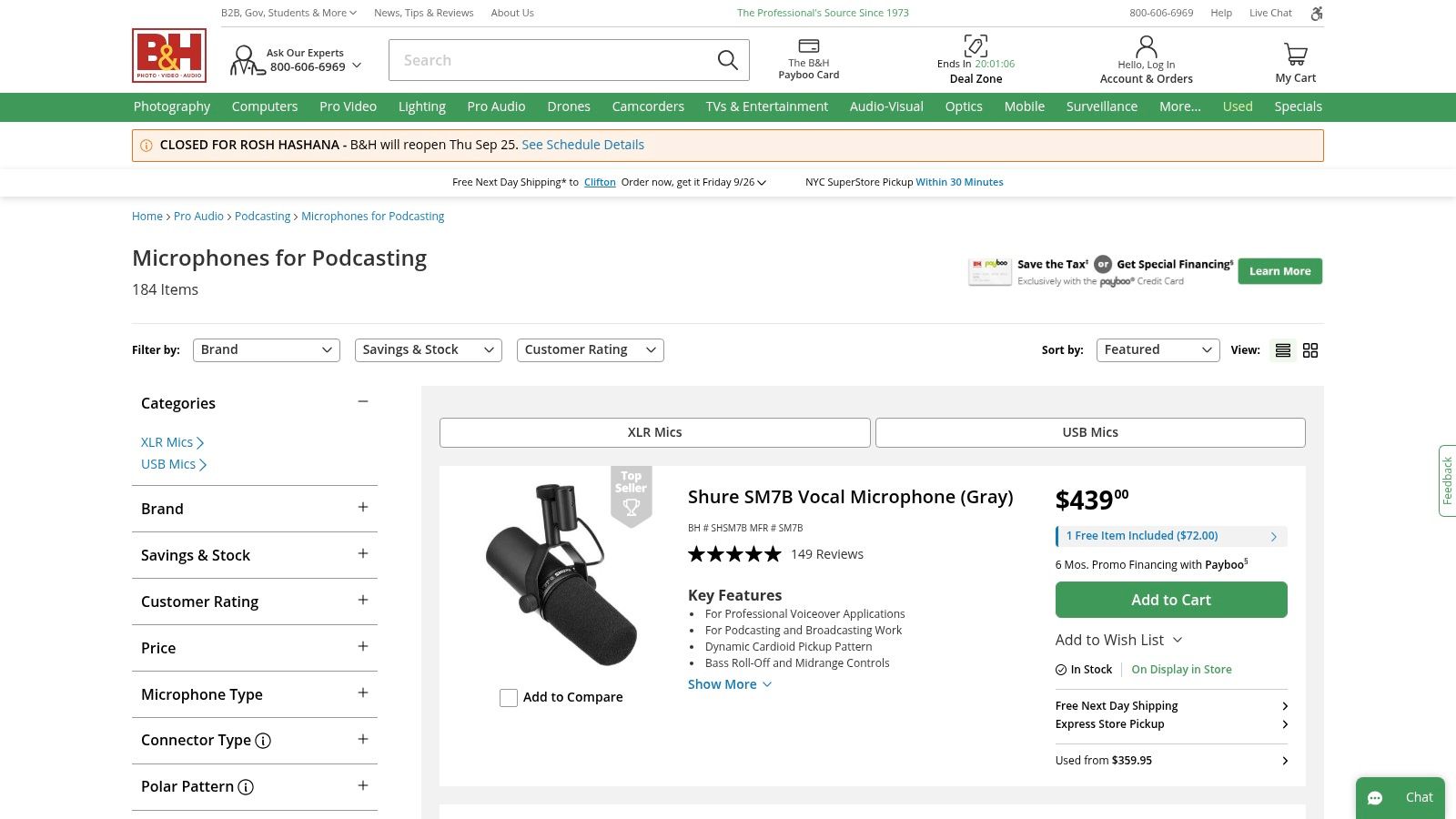Click the Payboo Card icon
1456x819 pixels.
coord(808,46)
